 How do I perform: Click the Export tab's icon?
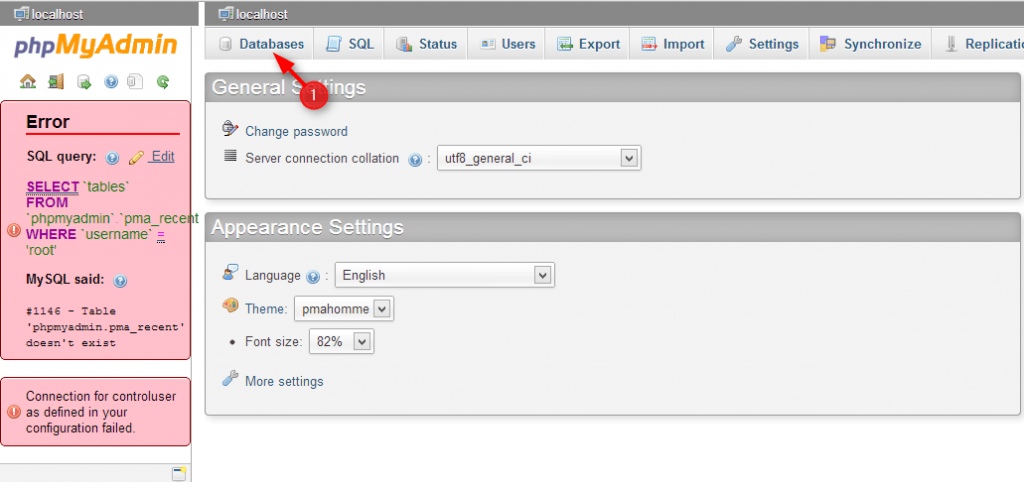coord(564,44)
